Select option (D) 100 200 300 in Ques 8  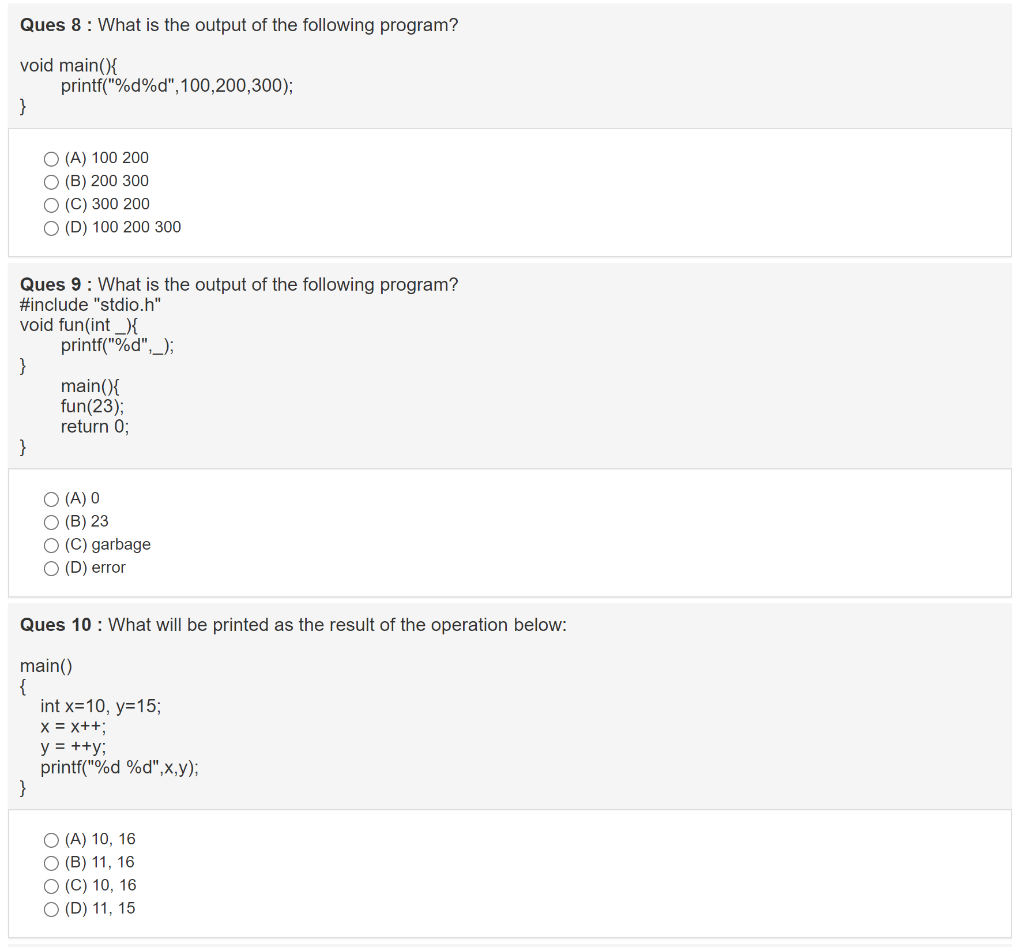pyautogui.click(x=50, y=227)
